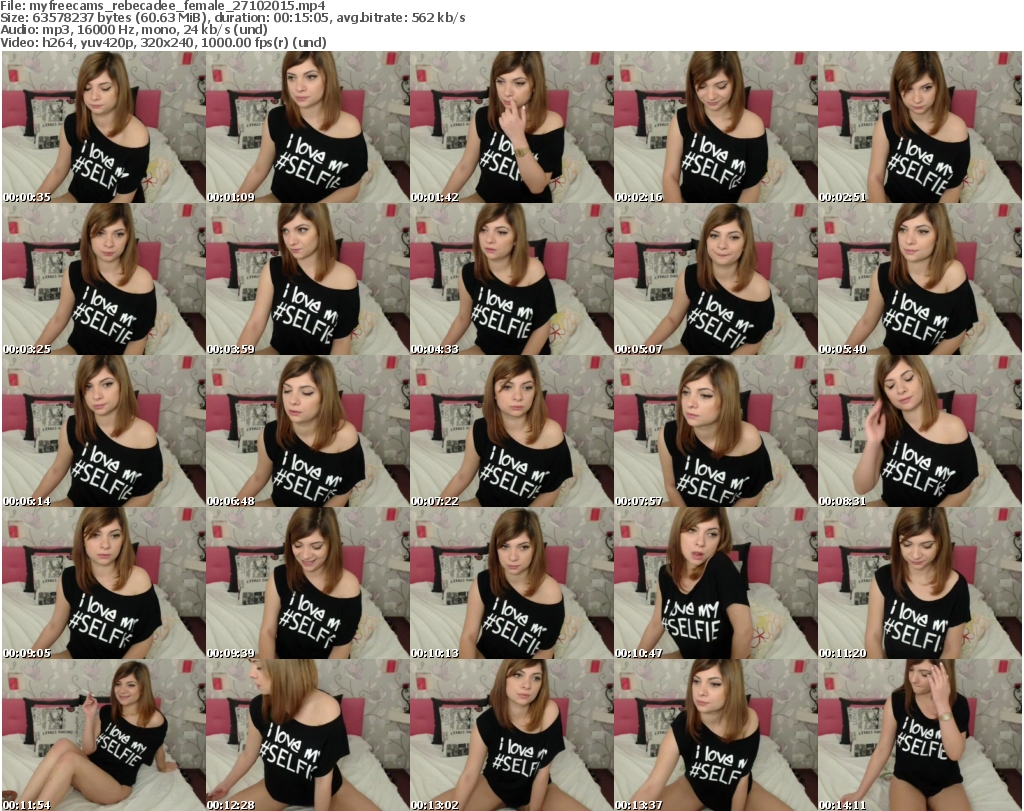
Task: Click the Video h264 info line
Action: (160, 43)
